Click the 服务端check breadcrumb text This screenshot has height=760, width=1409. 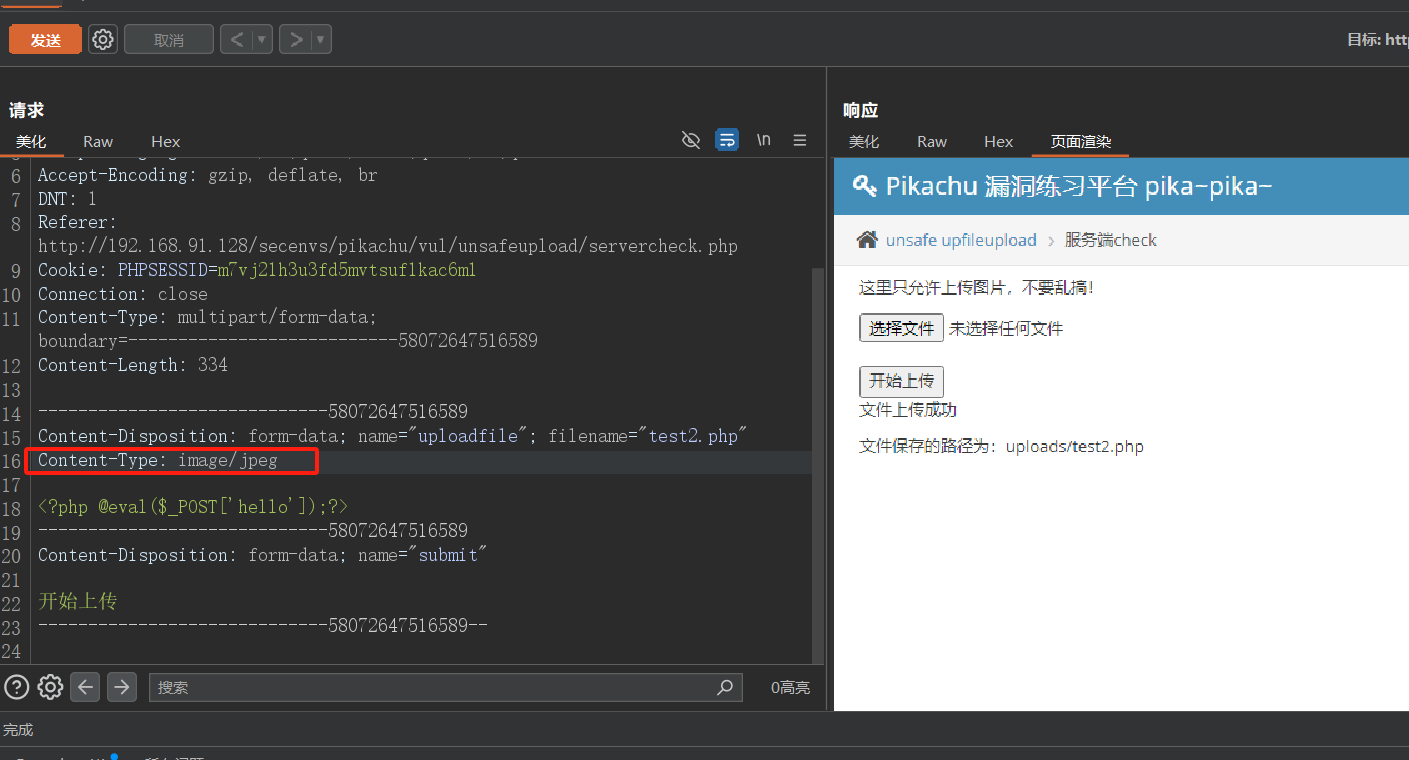click(1110, 240)
